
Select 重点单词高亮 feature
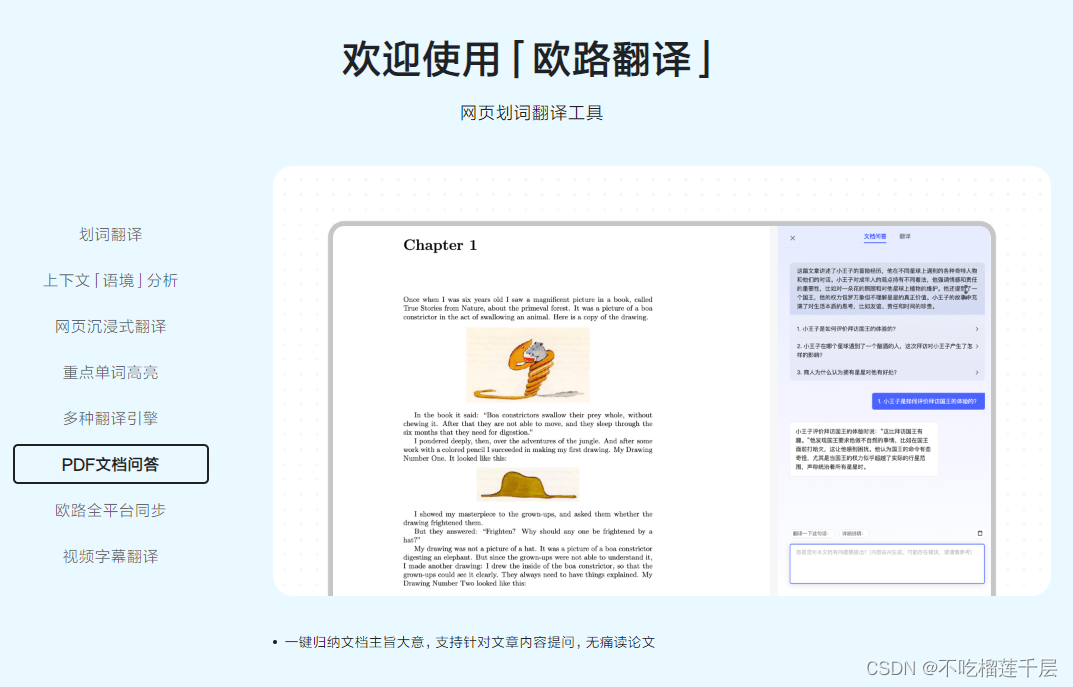[x=110, y=372]
